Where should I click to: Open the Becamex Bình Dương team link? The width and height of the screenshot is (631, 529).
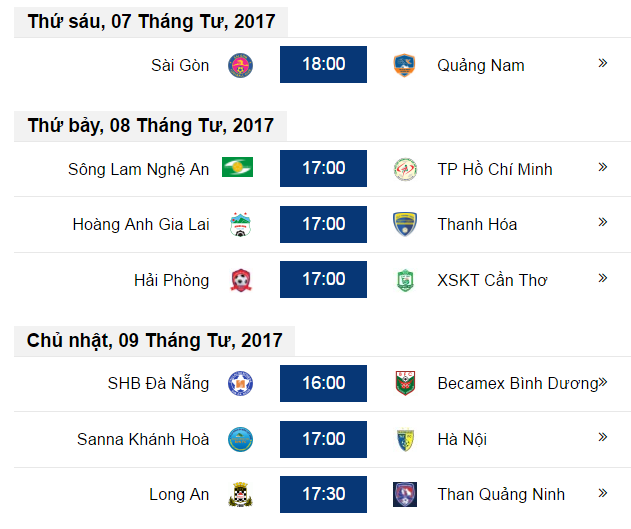518,383
